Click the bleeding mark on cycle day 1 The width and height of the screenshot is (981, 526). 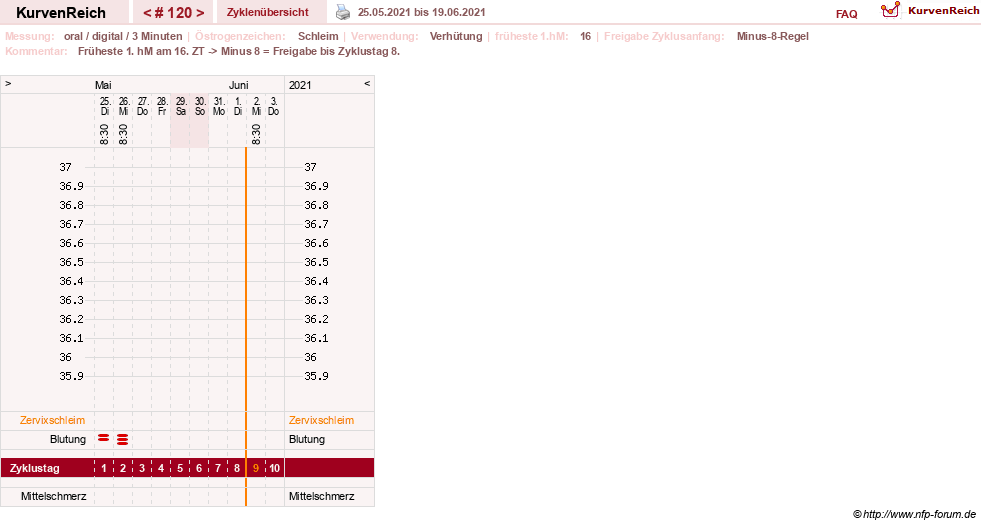104,438
